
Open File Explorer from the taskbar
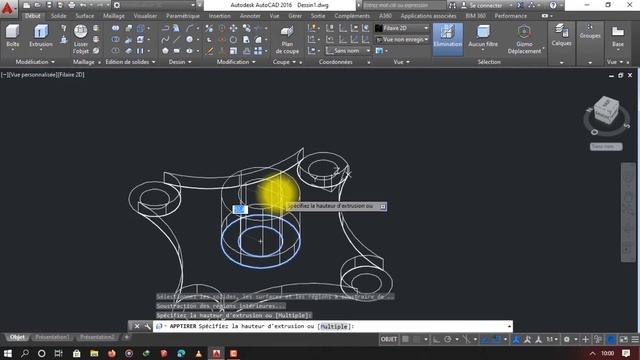point(94,353)
